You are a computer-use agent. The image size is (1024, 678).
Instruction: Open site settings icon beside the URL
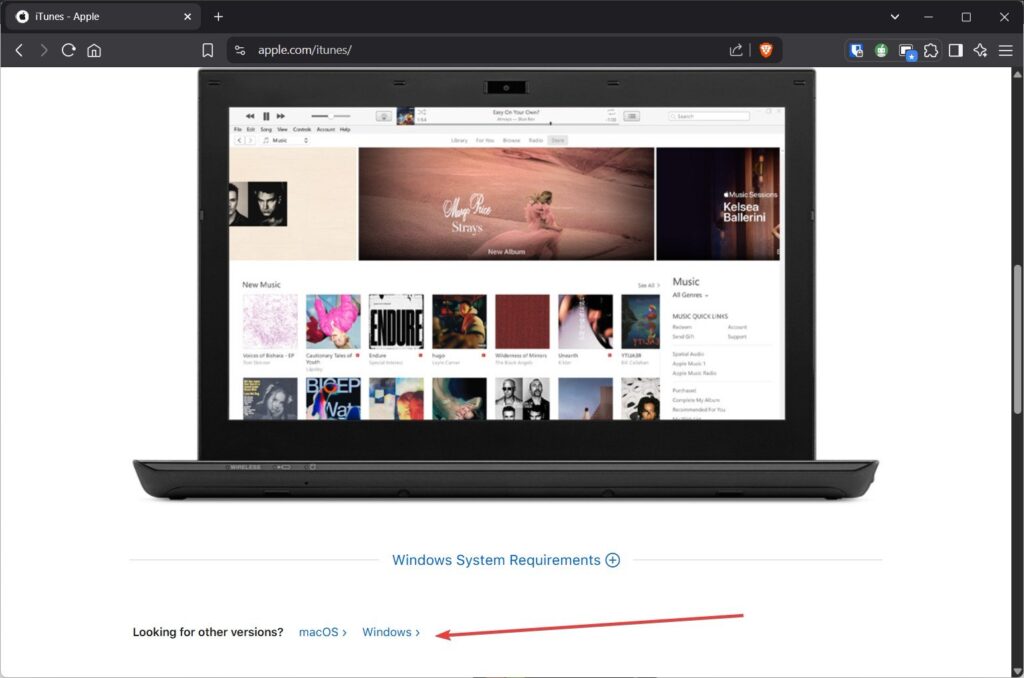(x=240, y=50)
